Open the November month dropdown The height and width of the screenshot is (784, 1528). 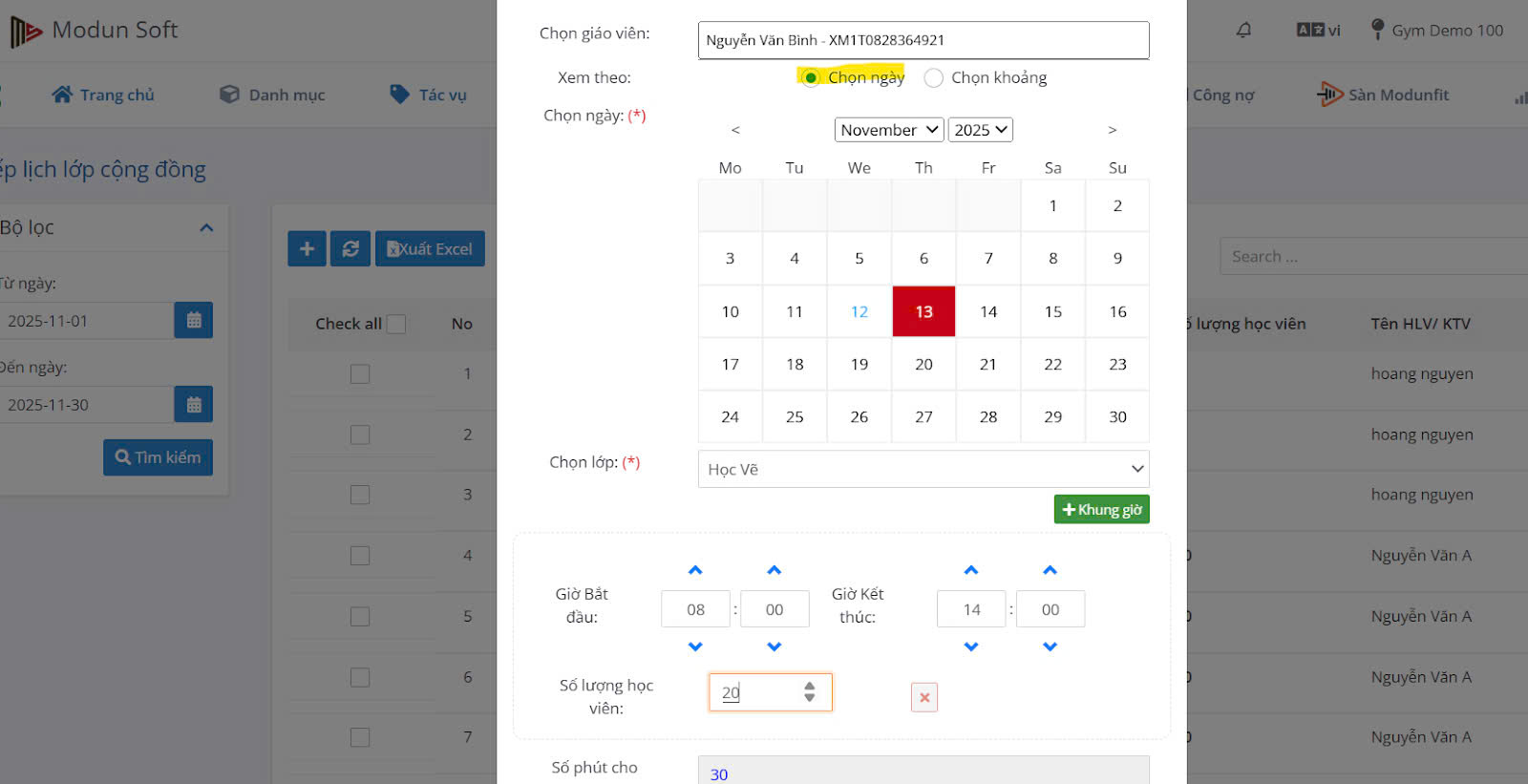(888, 130)
